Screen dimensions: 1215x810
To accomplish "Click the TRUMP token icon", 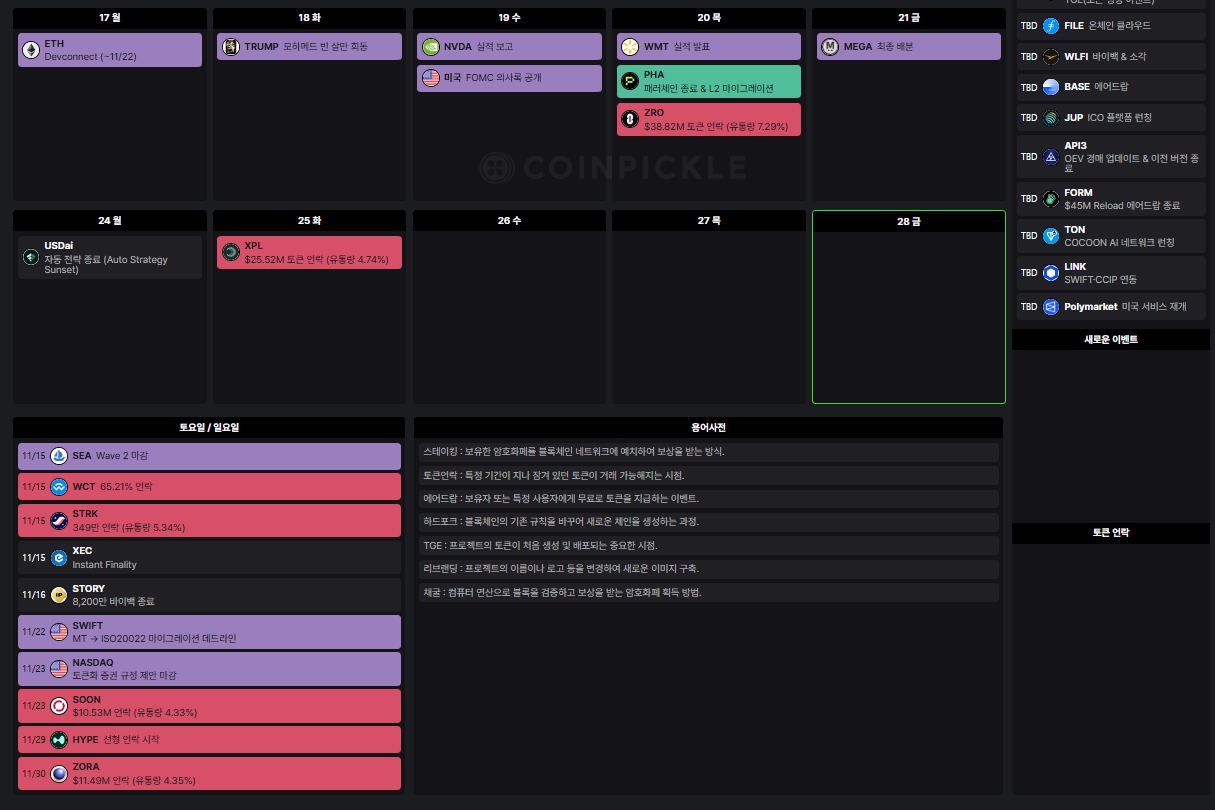I will tap(230, 46).
